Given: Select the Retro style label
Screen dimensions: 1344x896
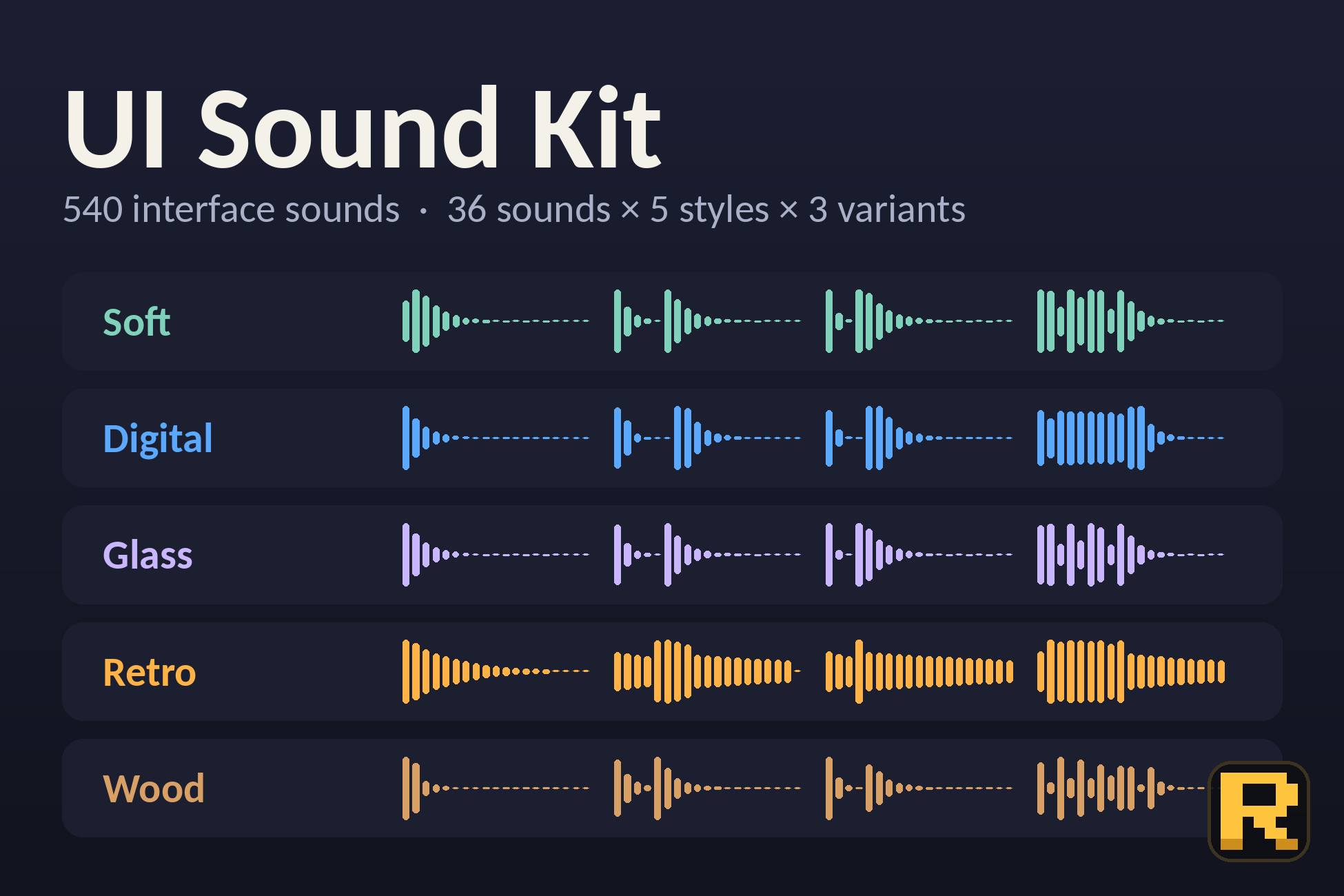Looking at the screenshot, I should tap(150, 672).
